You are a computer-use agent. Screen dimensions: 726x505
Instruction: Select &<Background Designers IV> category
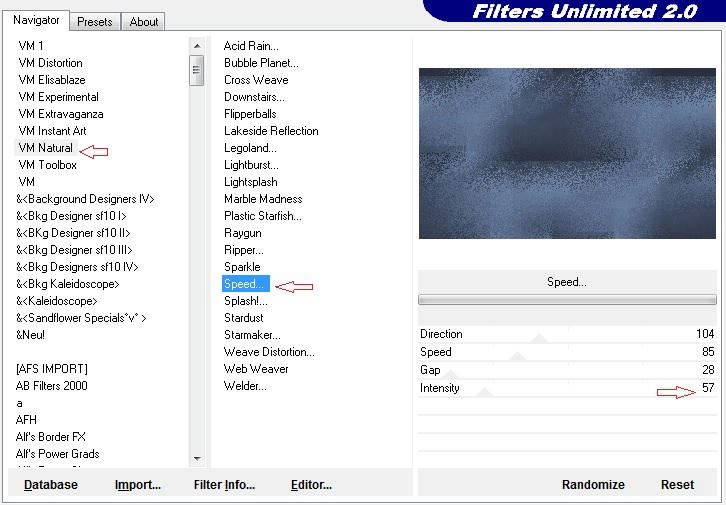[85, 199]
